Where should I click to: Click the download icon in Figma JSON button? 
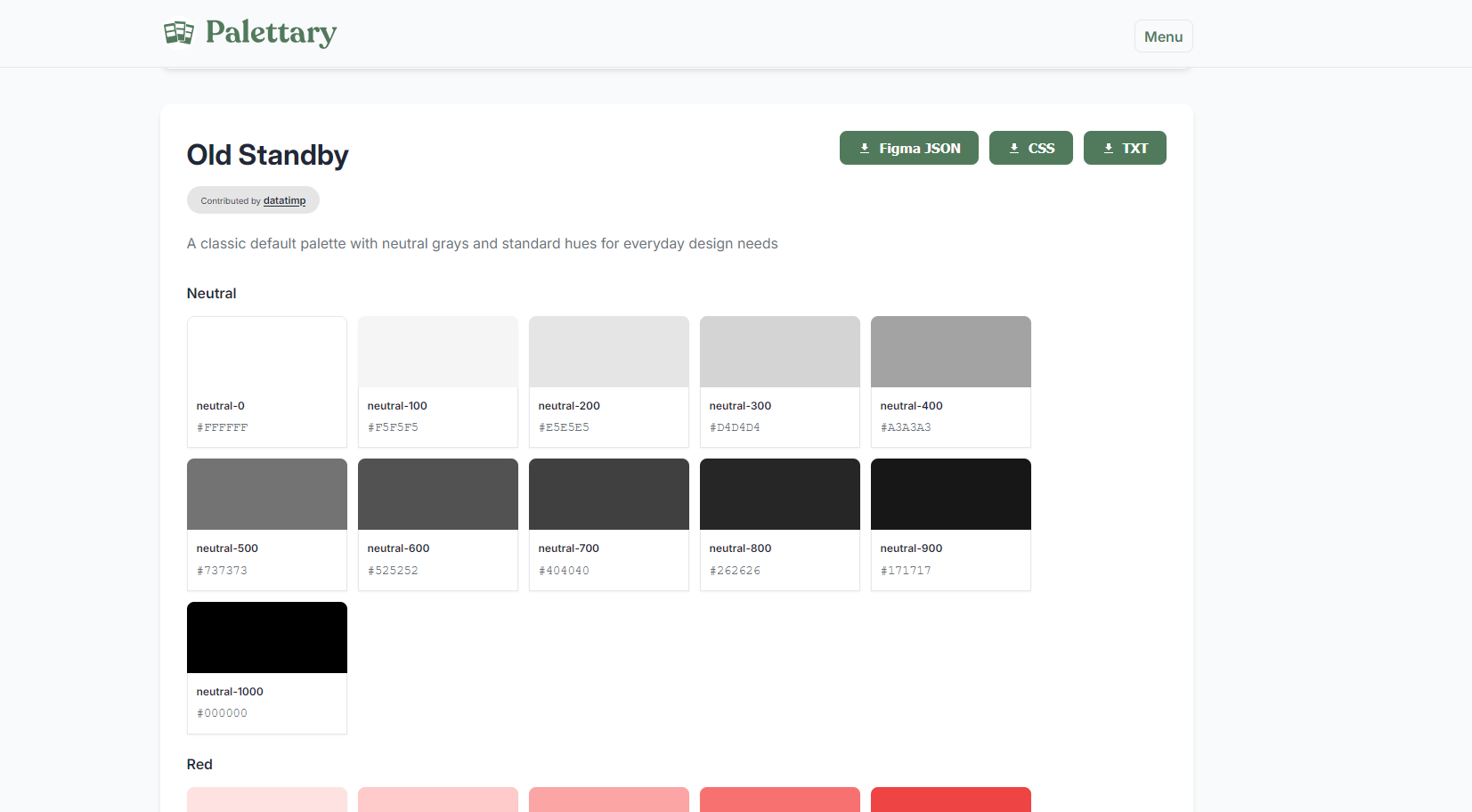point(863,148)
